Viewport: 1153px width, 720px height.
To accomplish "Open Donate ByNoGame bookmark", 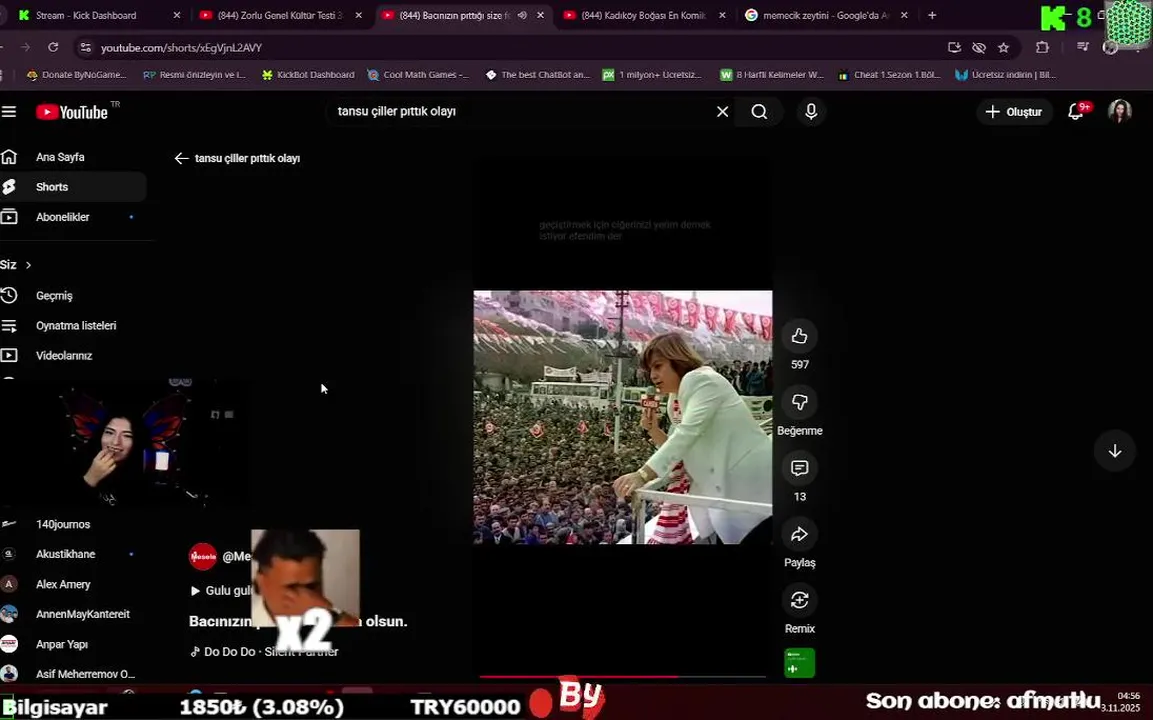I will click(76, 75).
